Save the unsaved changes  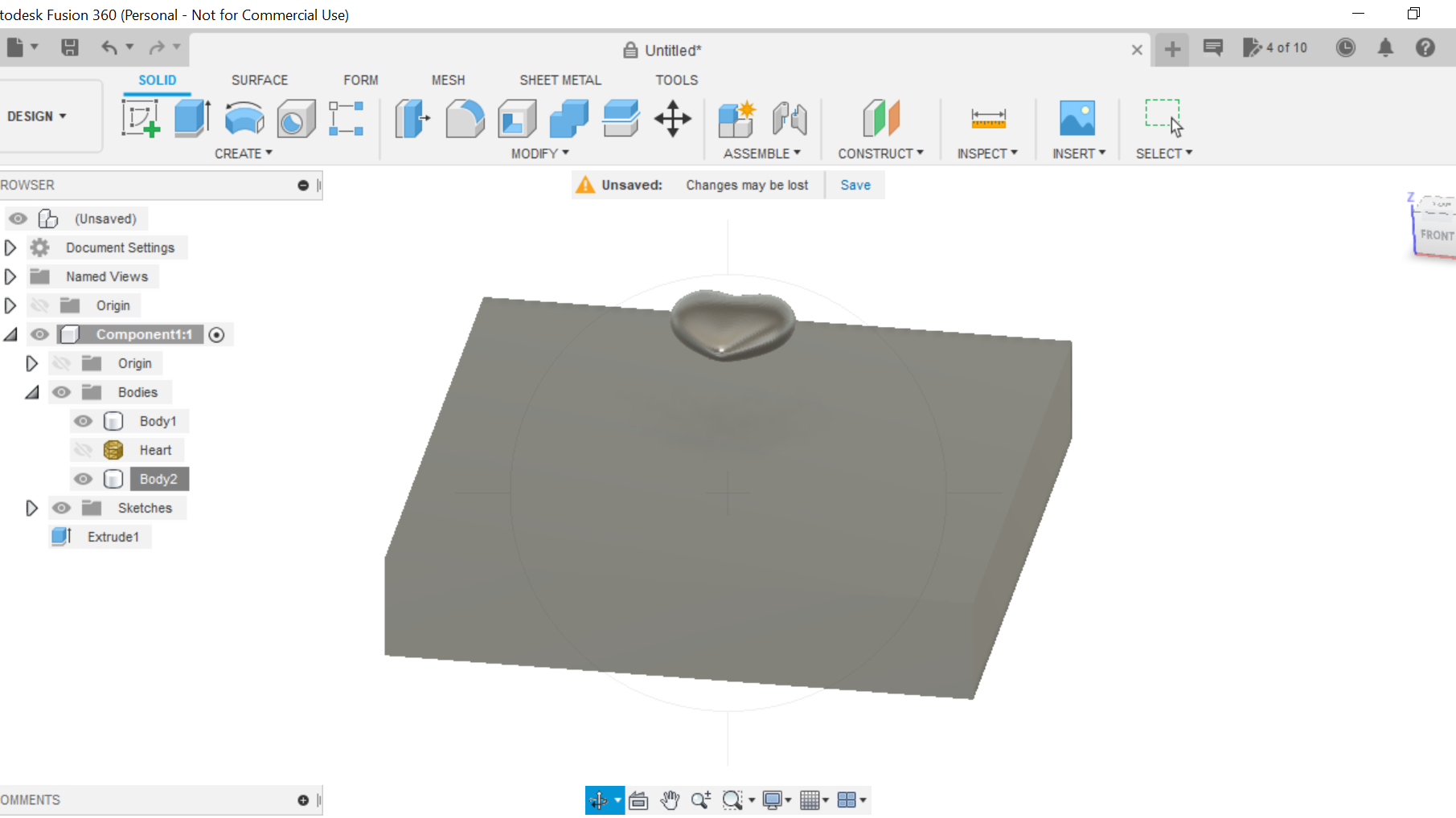[855, 185]
